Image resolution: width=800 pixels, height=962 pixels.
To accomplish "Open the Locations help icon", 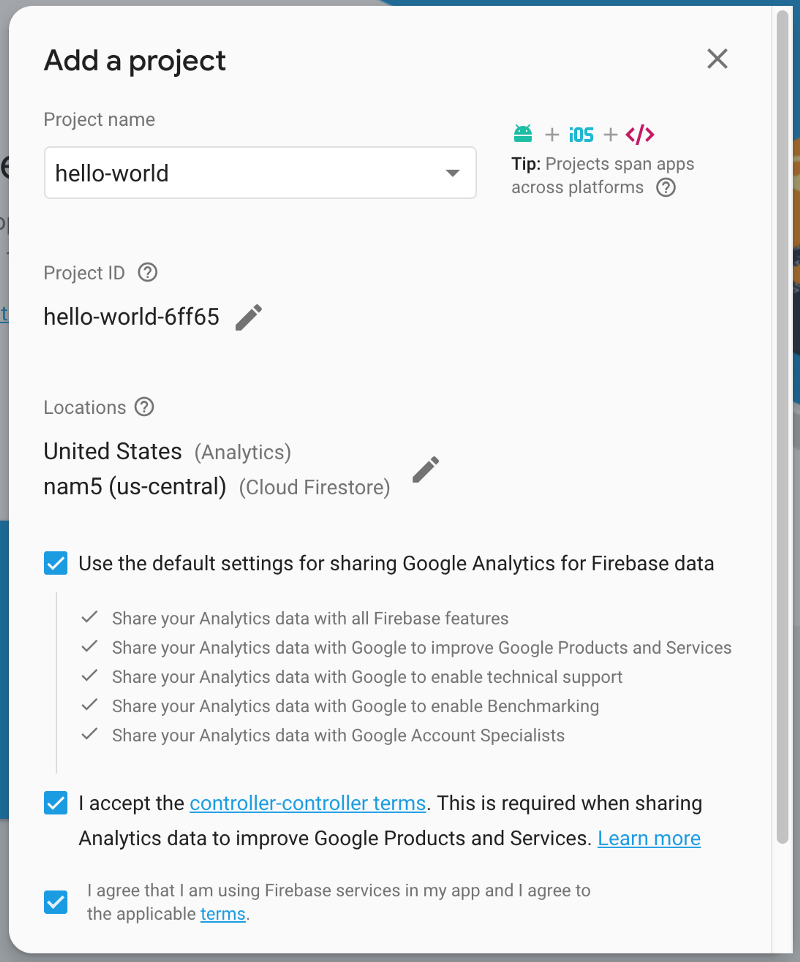I will (x=145, y=407).
